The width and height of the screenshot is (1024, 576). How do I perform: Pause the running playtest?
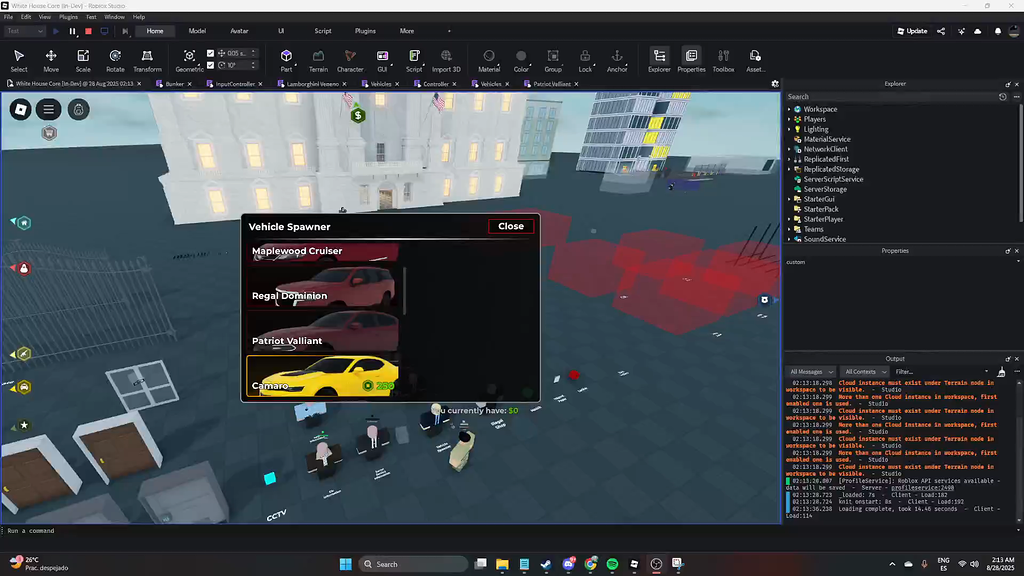(72, 31)
